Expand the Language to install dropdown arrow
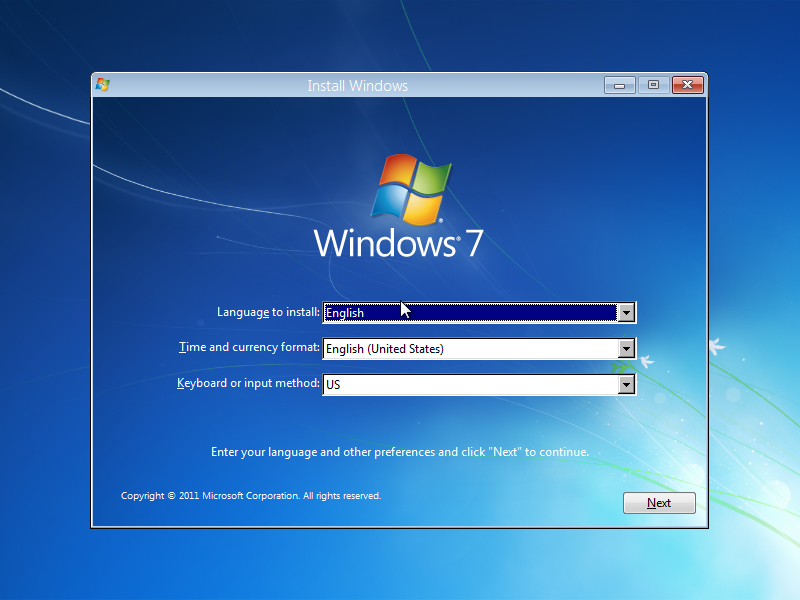Screen dimensions: 800x600 click(x=626, y=313)
